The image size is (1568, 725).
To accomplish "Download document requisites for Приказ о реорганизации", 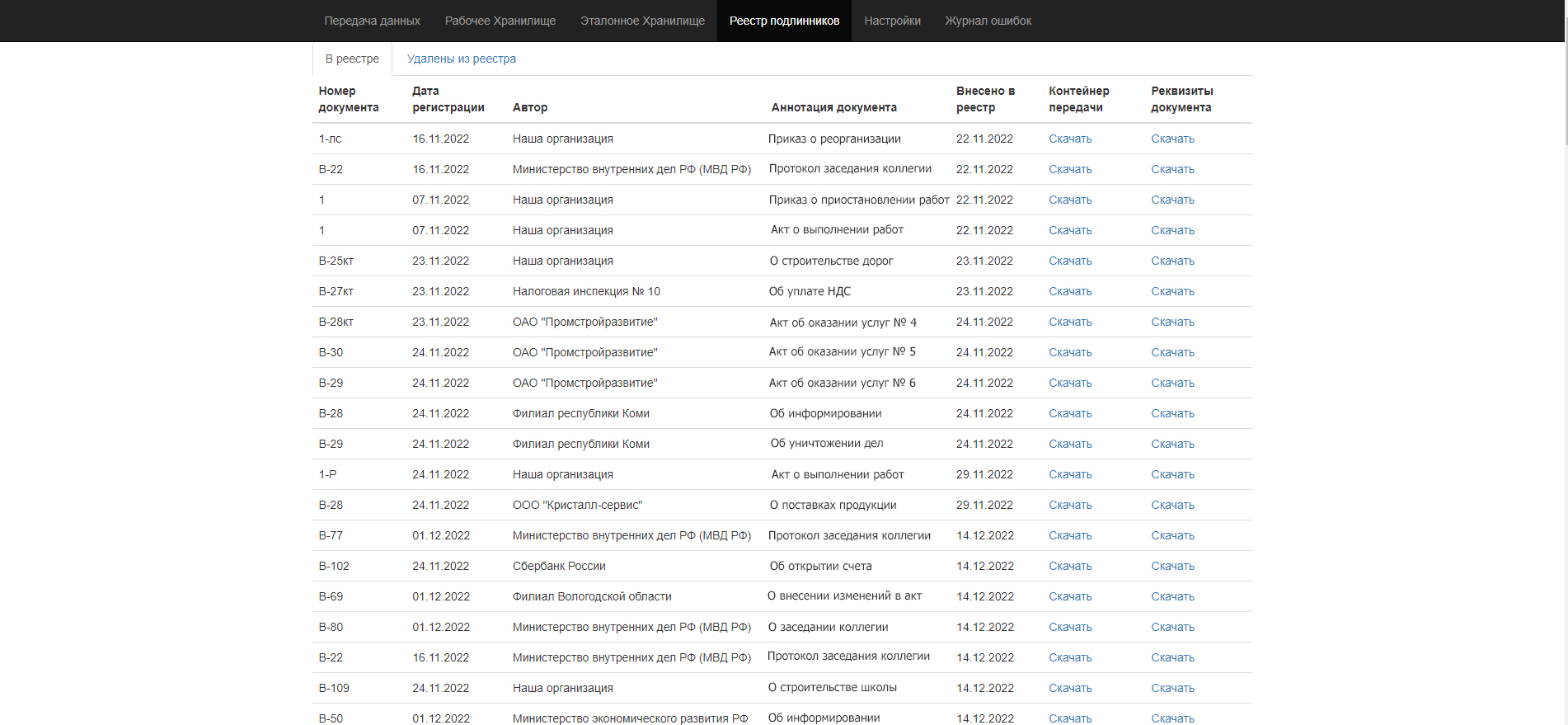I will pyautogui.click(x=1172, y=139).
